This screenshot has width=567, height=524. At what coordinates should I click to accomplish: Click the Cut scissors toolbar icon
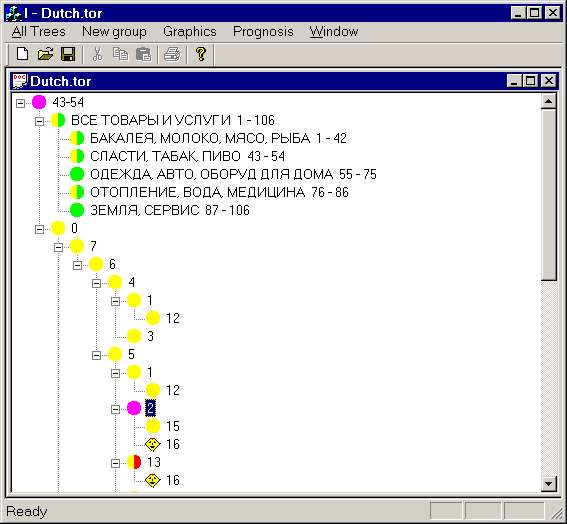(x=97, y=54)
